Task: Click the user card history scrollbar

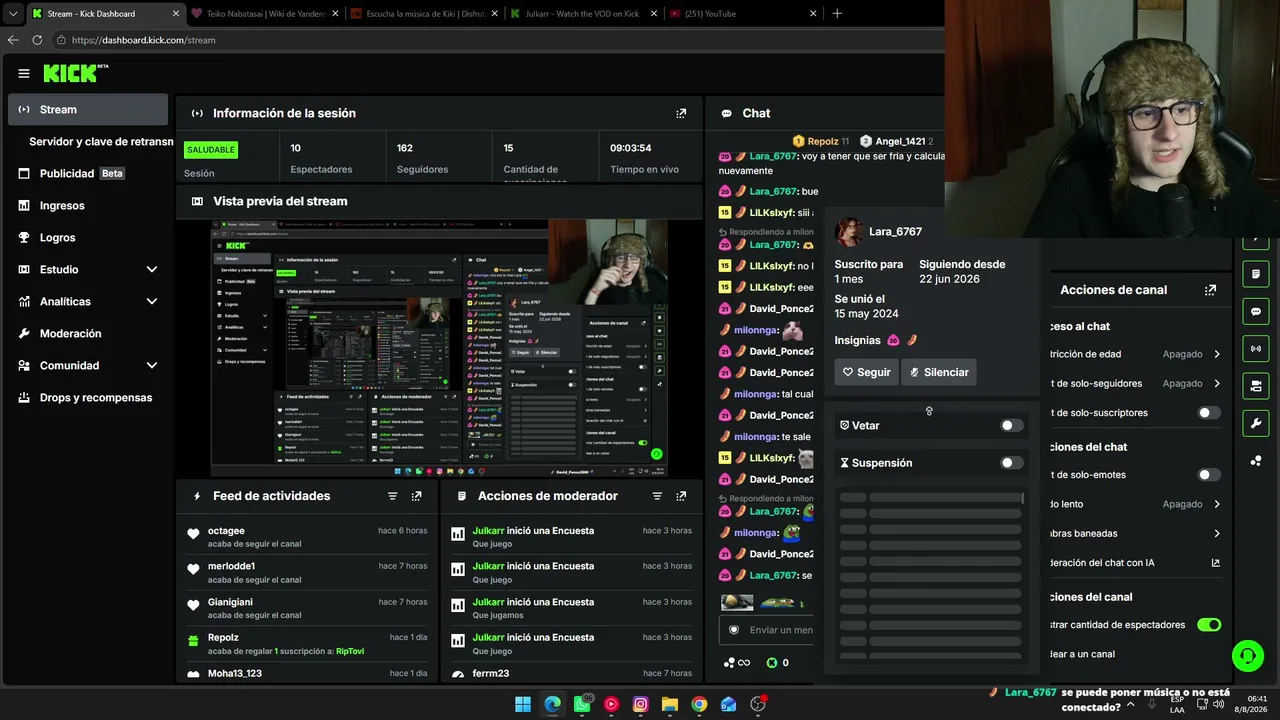Action: tap(1022, 498)
